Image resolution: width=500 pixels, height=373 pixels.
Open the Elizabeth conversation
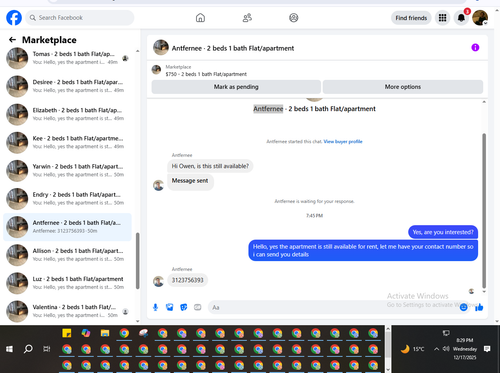click(x=67, y=114)
